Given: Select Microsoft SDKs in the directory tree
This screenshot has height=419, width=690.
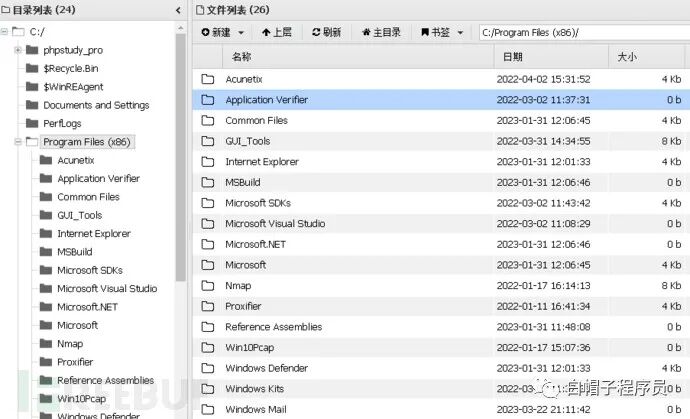Looking at the screenshot, I should tap(90, 270).
